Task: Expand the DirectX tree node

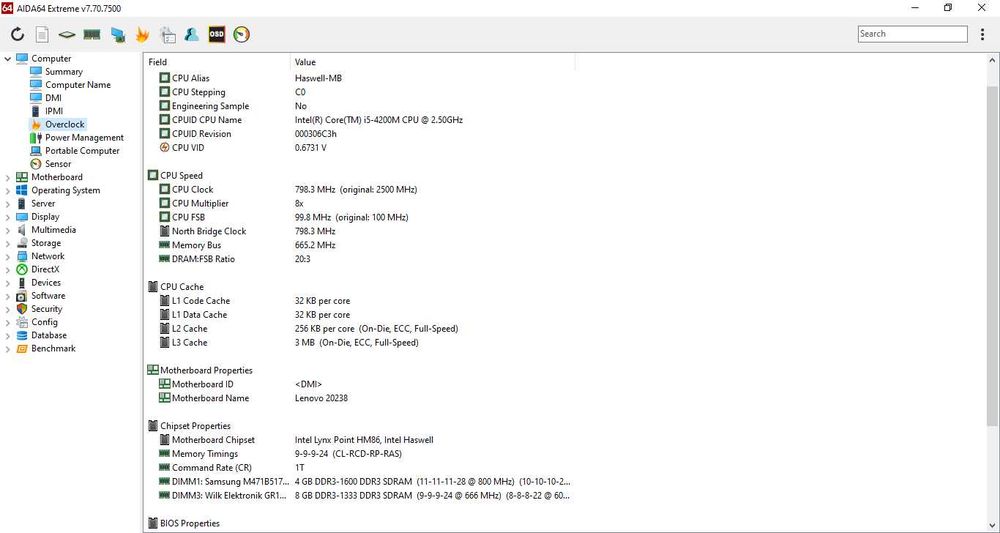Action: click(x=8, y=270)
